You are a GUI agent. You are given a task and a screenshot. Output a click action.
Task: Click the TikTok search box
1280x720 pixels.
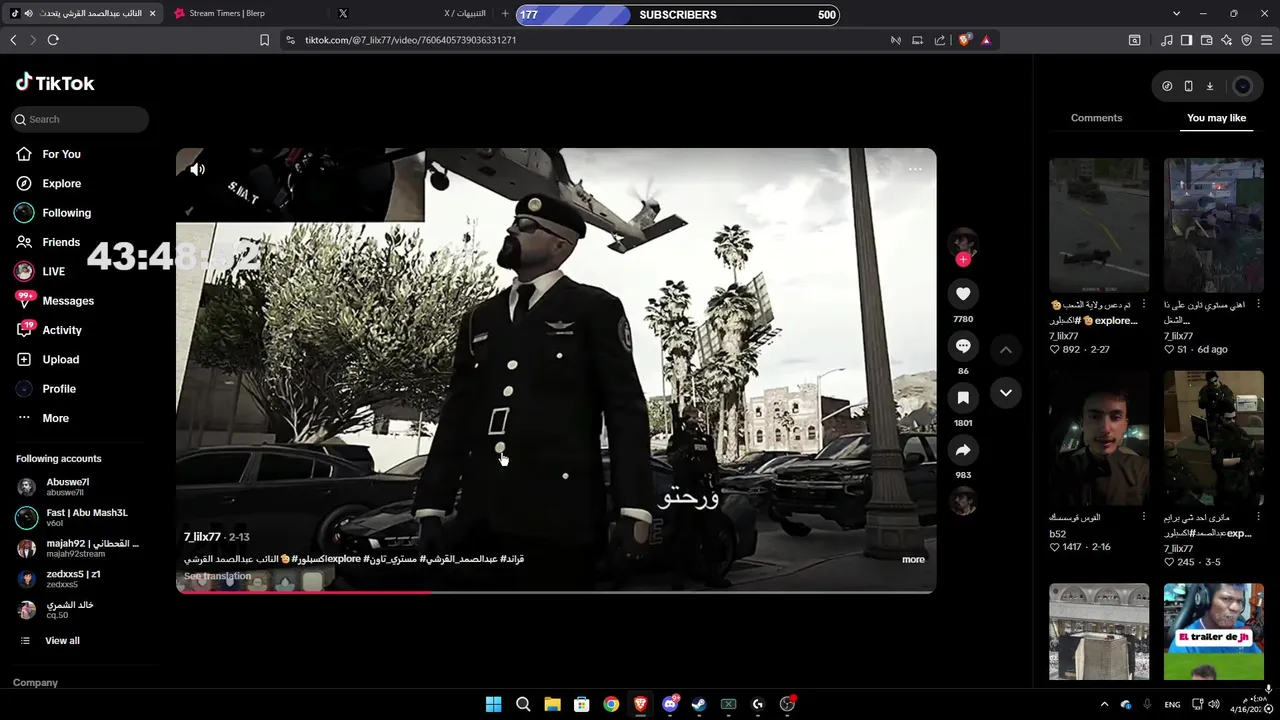(x=80, y=119)
